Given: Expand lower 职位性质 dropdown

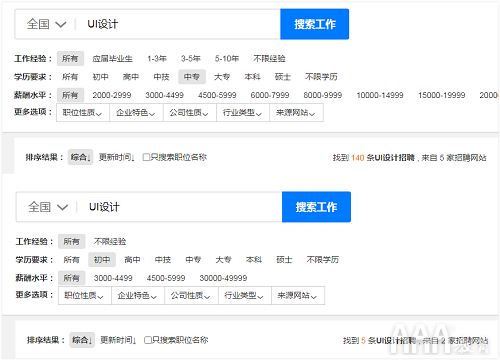Looking at the screenshot, I should [x=84, y=295].
